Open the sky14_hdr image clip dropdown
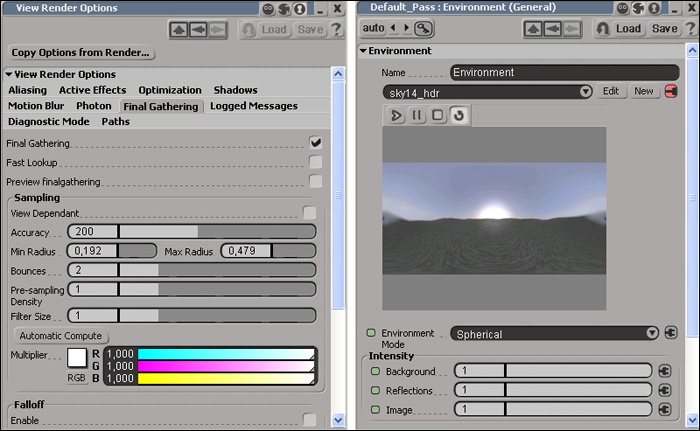Screen dimensions: 700x431 pos(488,92)
